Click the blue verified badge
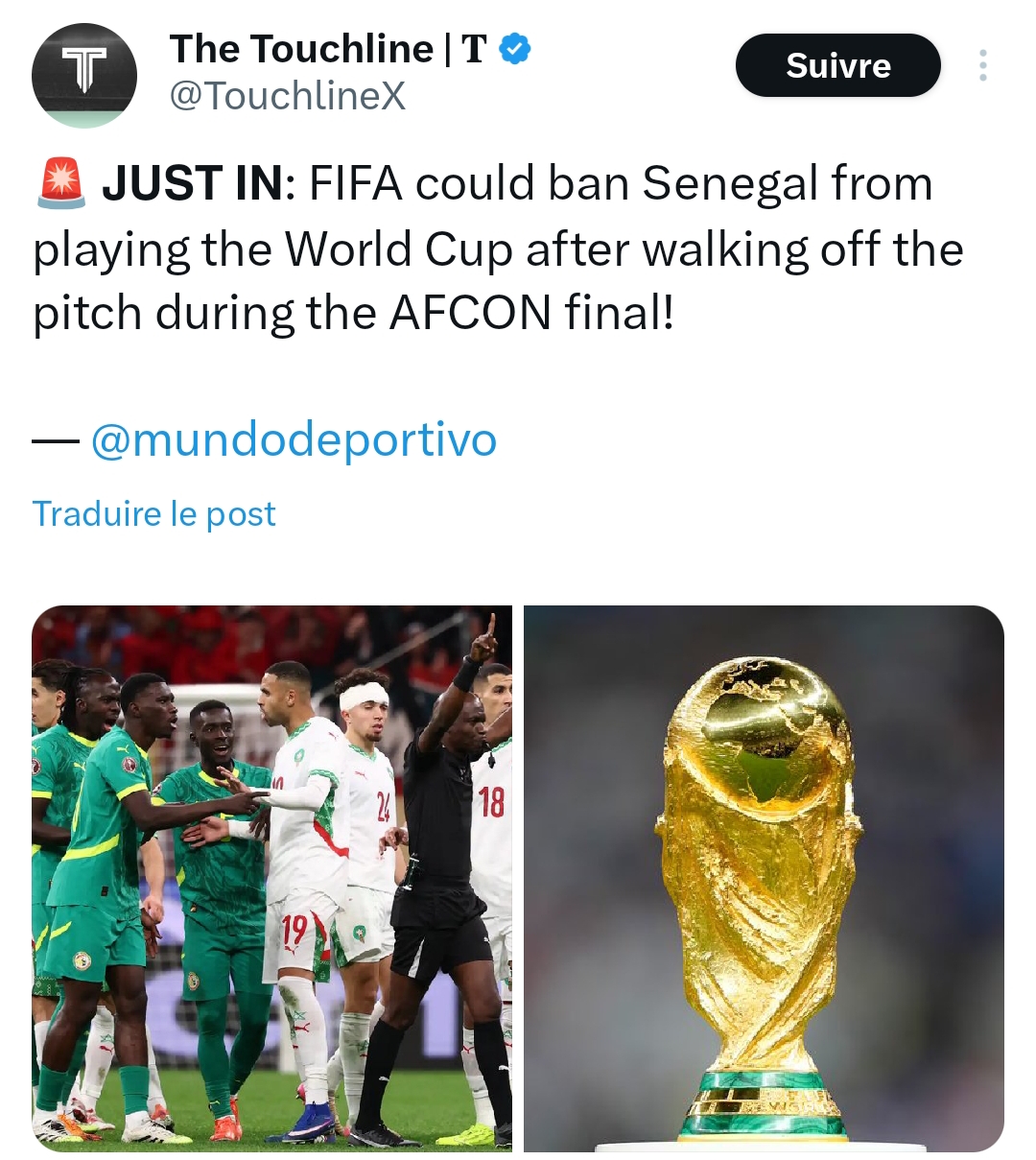The width and height of the screenshot is (1036, 1160). coord(515,49)
